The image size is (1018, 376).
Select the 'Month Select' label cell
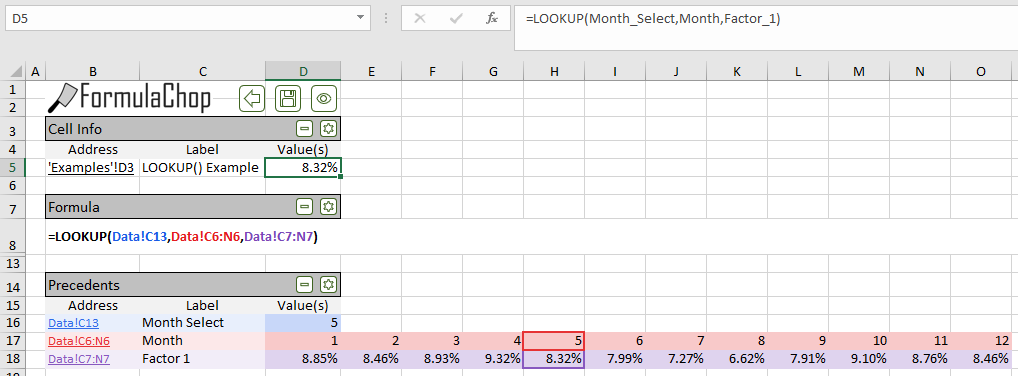click(203, 323)
